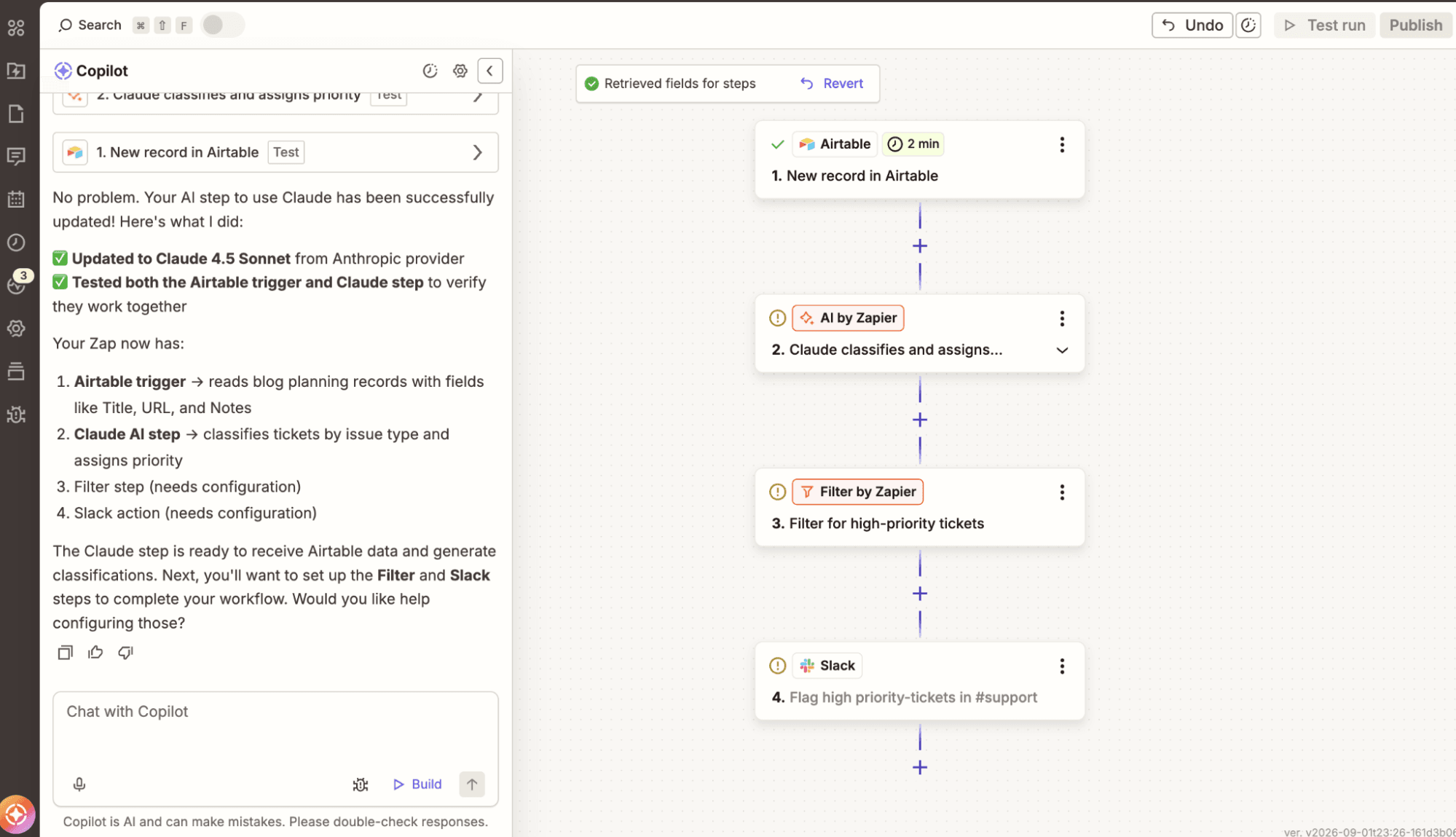Screen dimensions: 1456x837
Task: Click the Revert link
Action: tap(832, 83)
